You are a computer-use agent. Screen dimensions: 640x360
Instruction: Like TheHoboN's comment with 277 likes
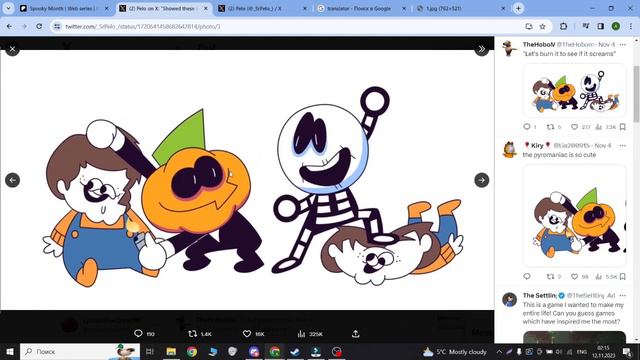point(574,127)
